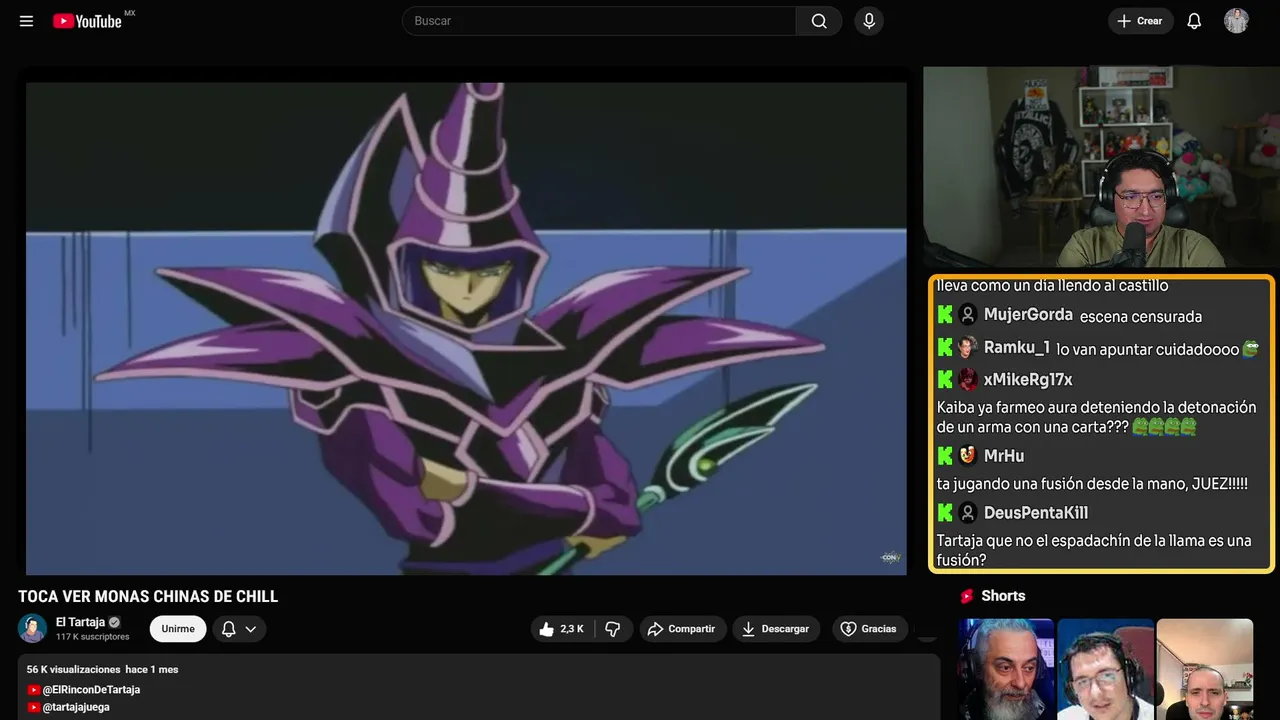The width and height of the screenshot is (1280, 720).
Task: Click the Dark Magician video player
Action: (466, 328)
